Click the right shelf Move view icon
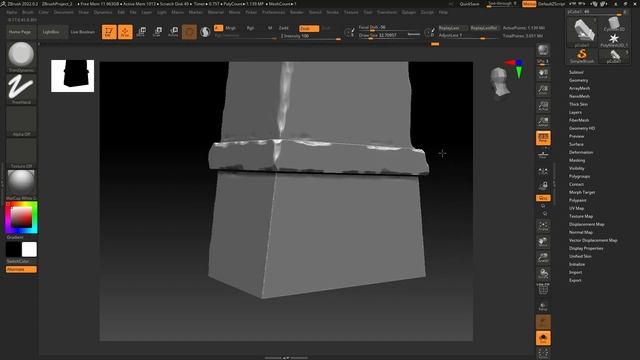 pyautogui.click(x=543, y=242)
